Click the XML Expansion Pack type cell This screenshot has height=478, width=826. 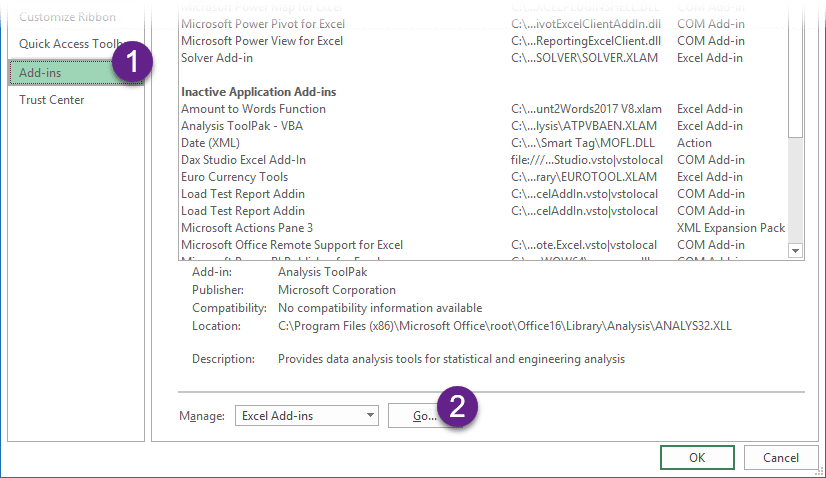[x=731, y=228]
